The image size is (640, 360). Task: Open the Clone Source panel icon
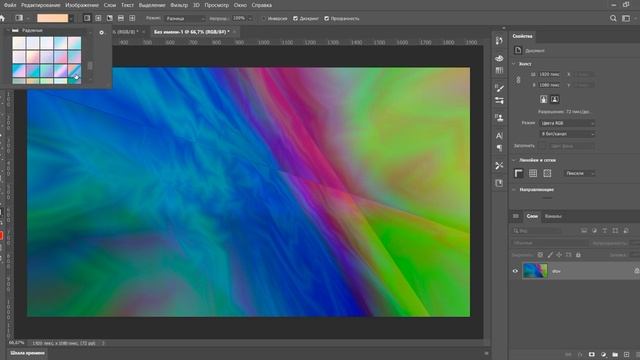[x=499, y=118]
